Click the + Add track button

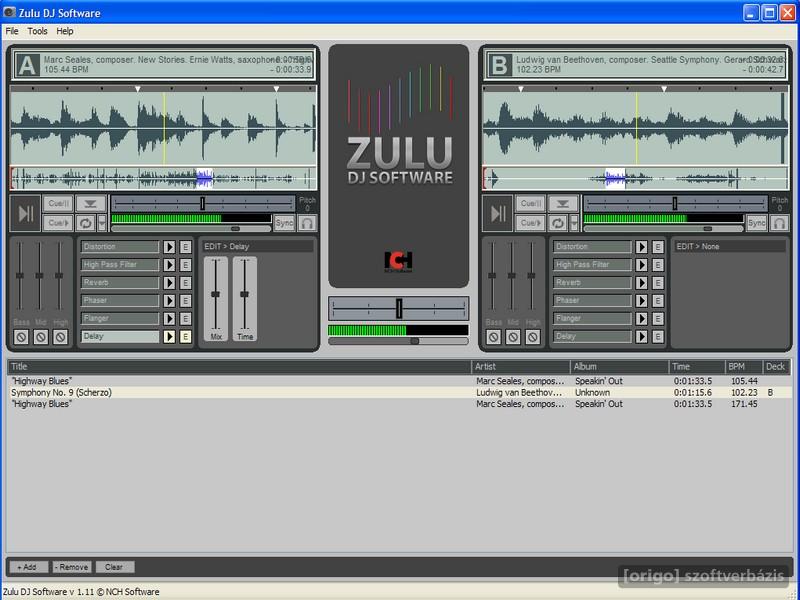pos(29,567)
